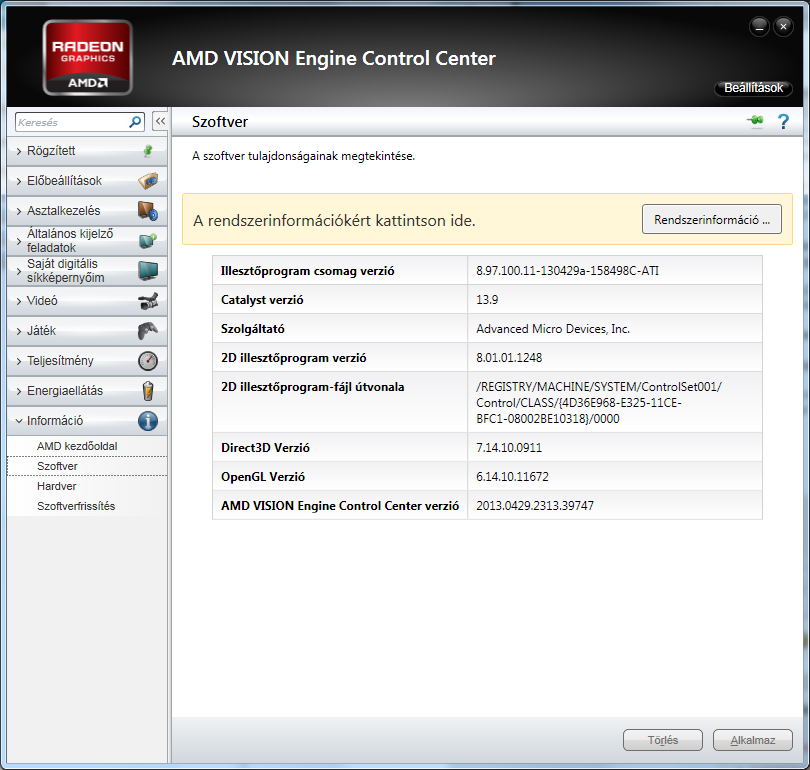Expand the Videó section
Screen dimensions: 810x770
(87, 301)
